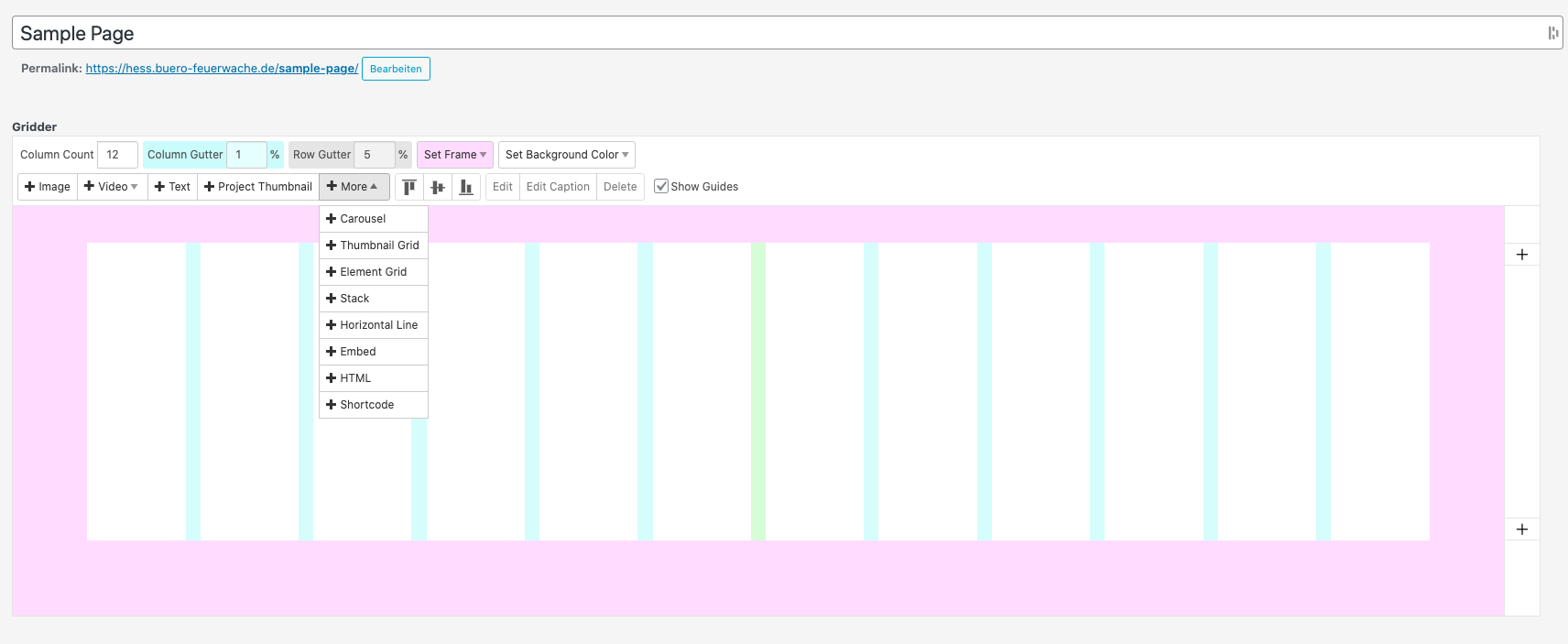Click the align bottom icon
The width and height of the screenshot is (1568, 644).
(466, 187)
